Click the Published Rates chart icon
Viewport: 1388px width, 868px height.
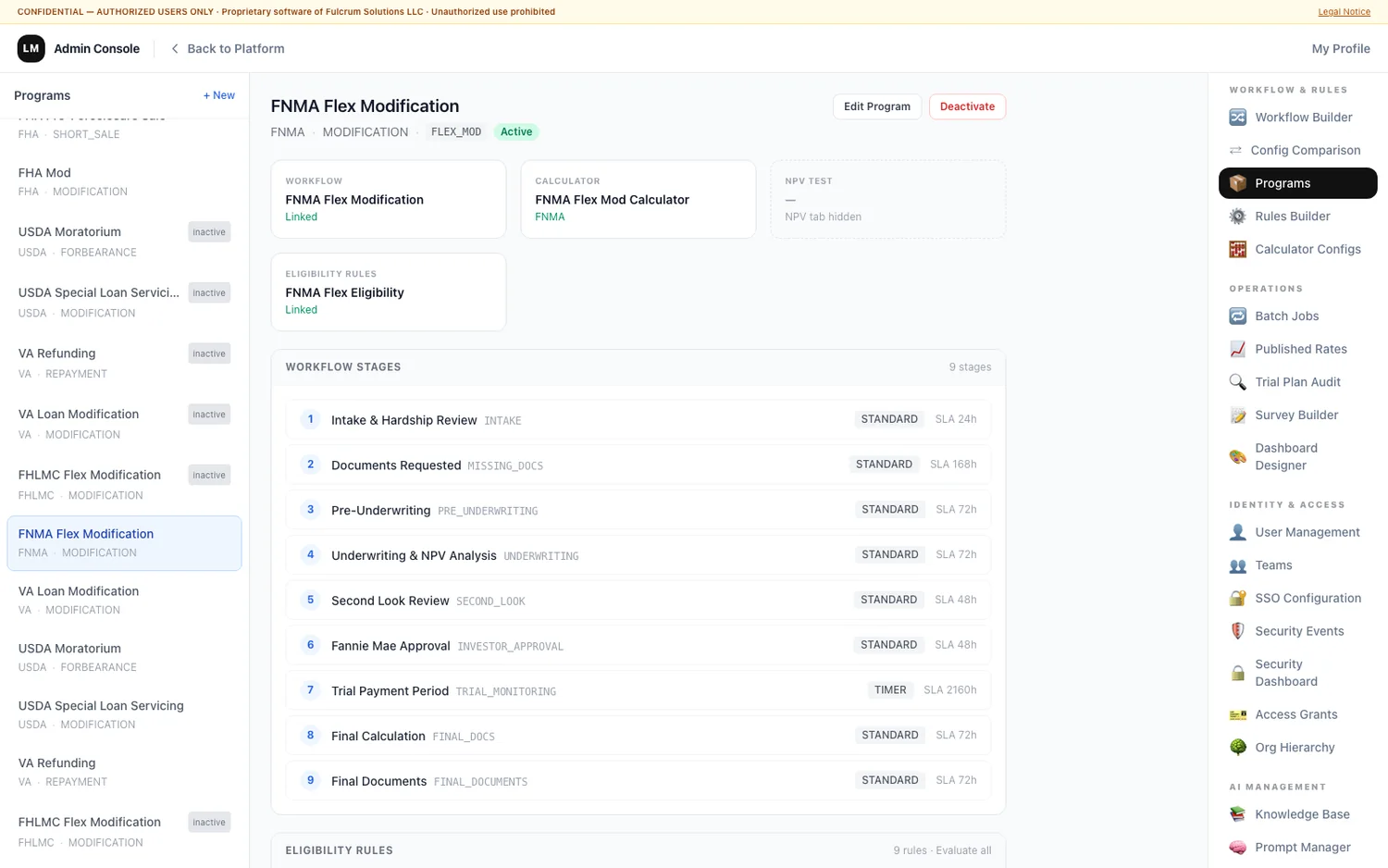pos(1237,349)
